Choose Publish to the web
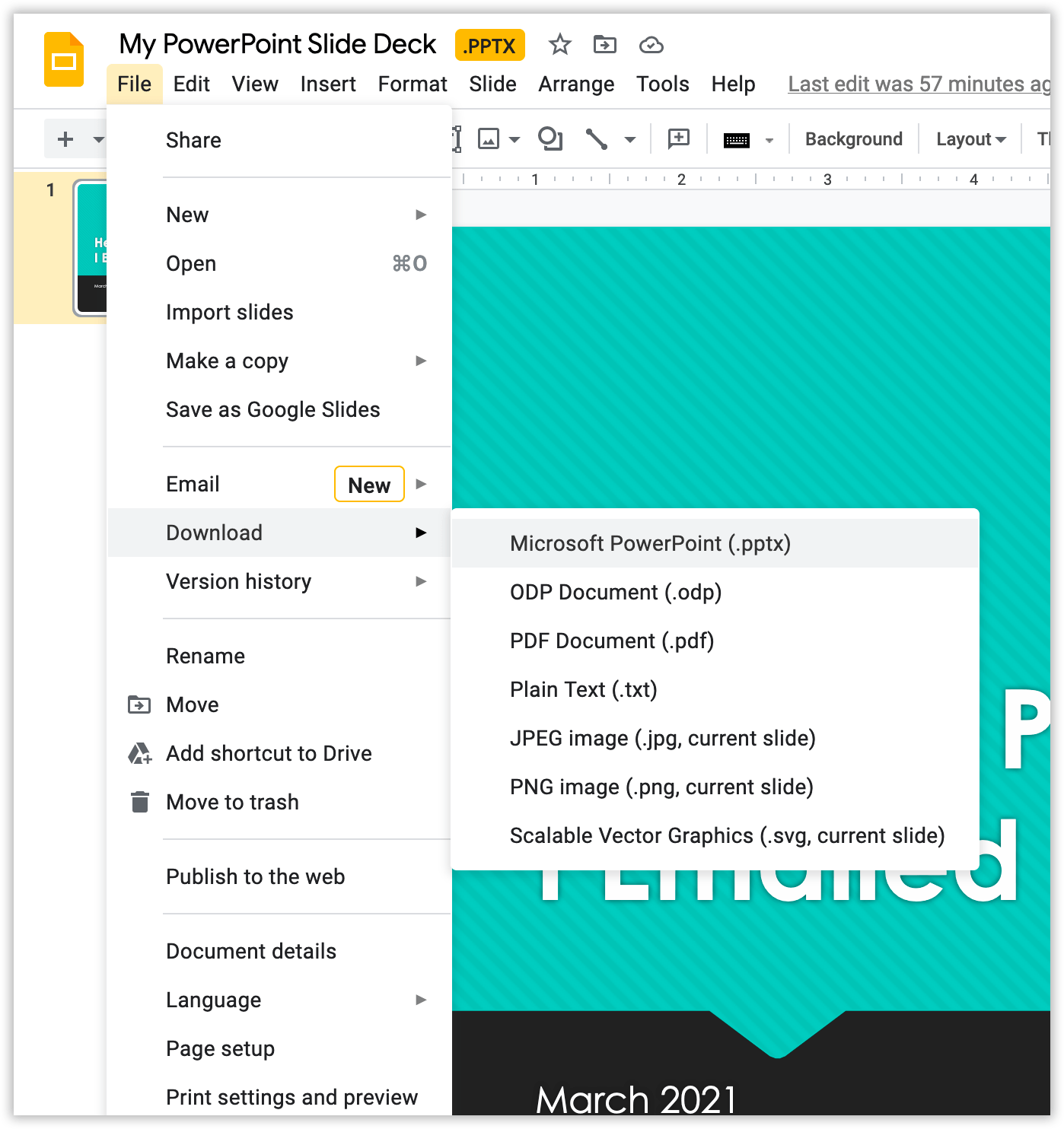 click(279, 876)
